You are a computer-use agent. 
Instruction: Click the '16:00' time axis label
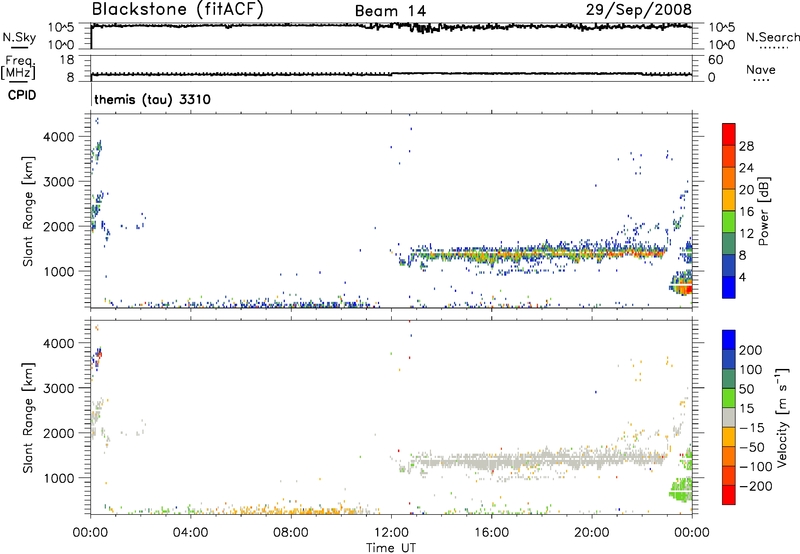point(491,532)
